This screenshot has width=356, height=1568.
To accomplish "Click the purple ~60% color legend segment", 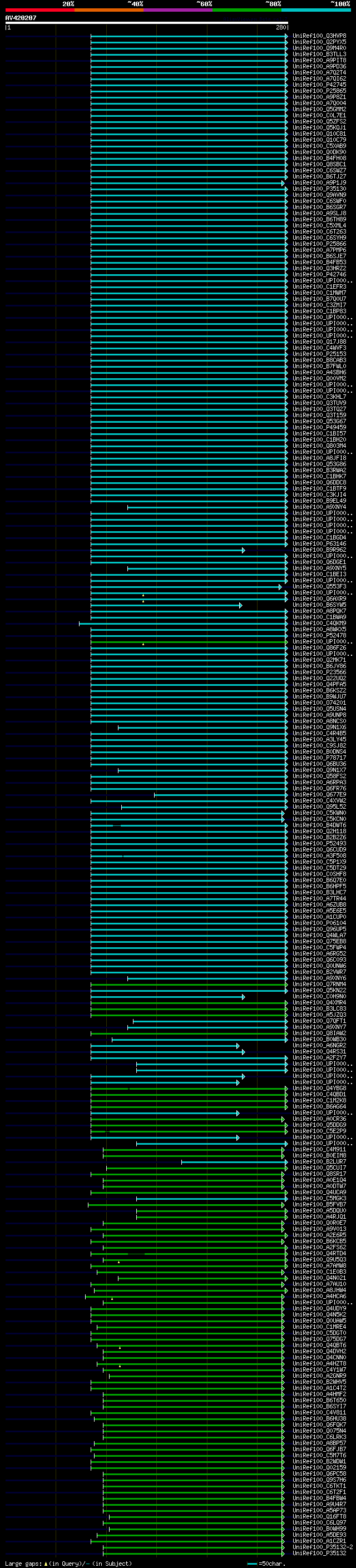I will point(177,10).
